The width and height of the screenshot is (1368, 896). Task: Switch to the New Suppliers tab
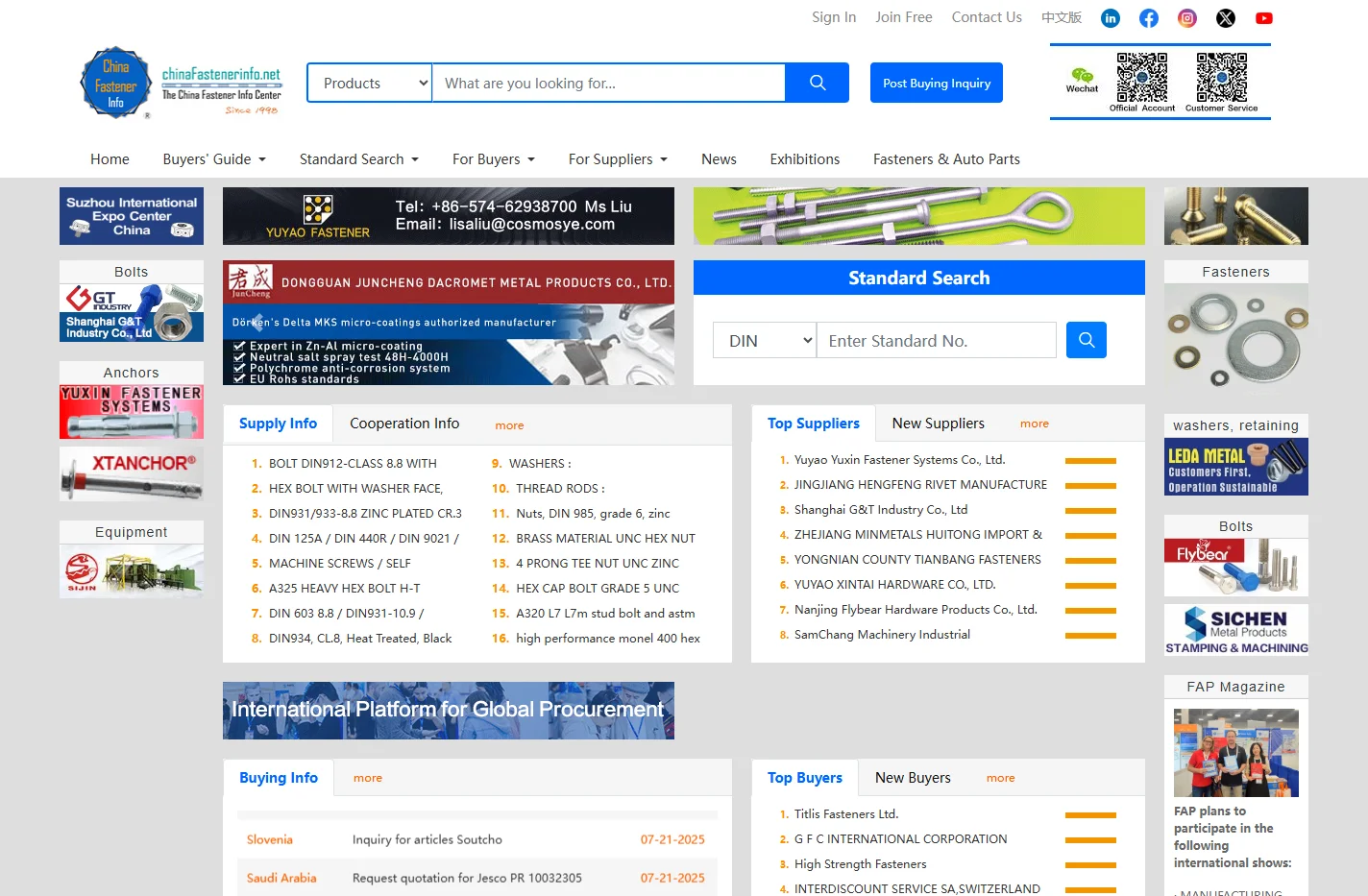point(938,424)
